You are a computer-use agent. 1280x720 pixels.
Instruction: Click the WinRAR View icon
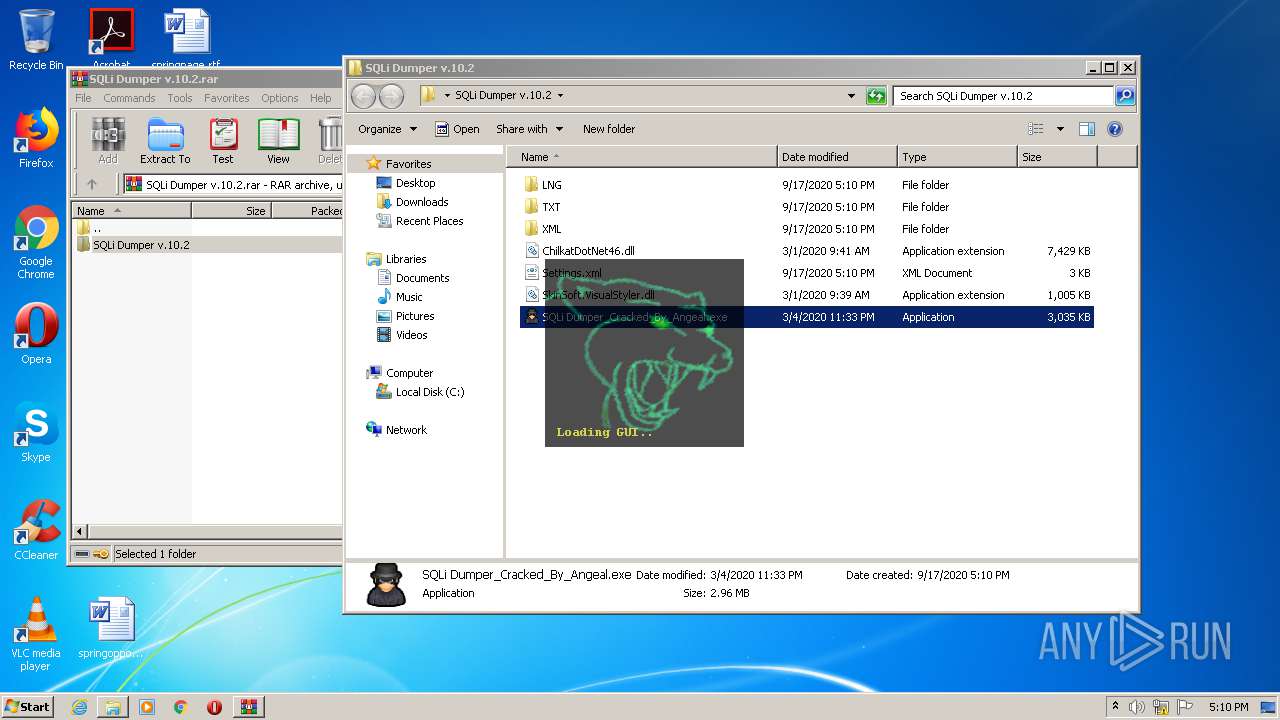[278, 141]
